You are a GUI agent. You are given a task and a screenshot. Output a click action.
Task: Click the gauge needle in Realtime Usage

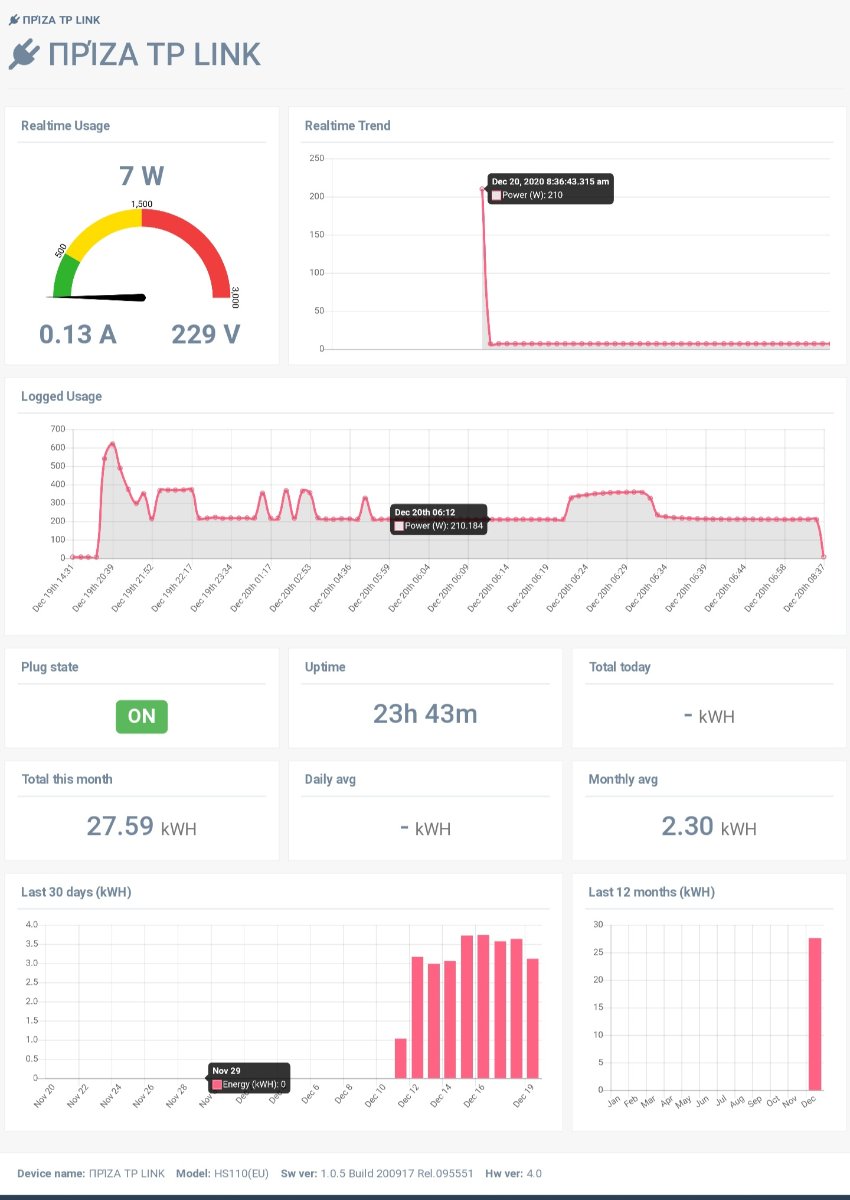coord(98,297)
